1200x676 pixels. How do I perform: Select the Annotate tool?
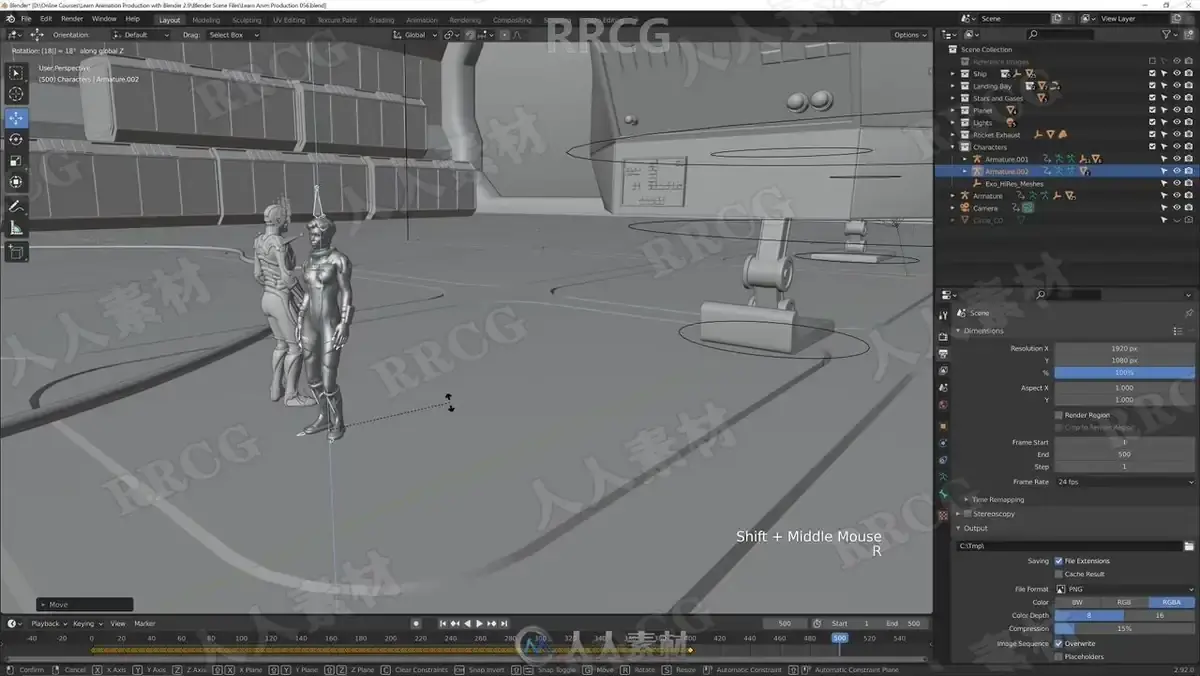point(16,207)
